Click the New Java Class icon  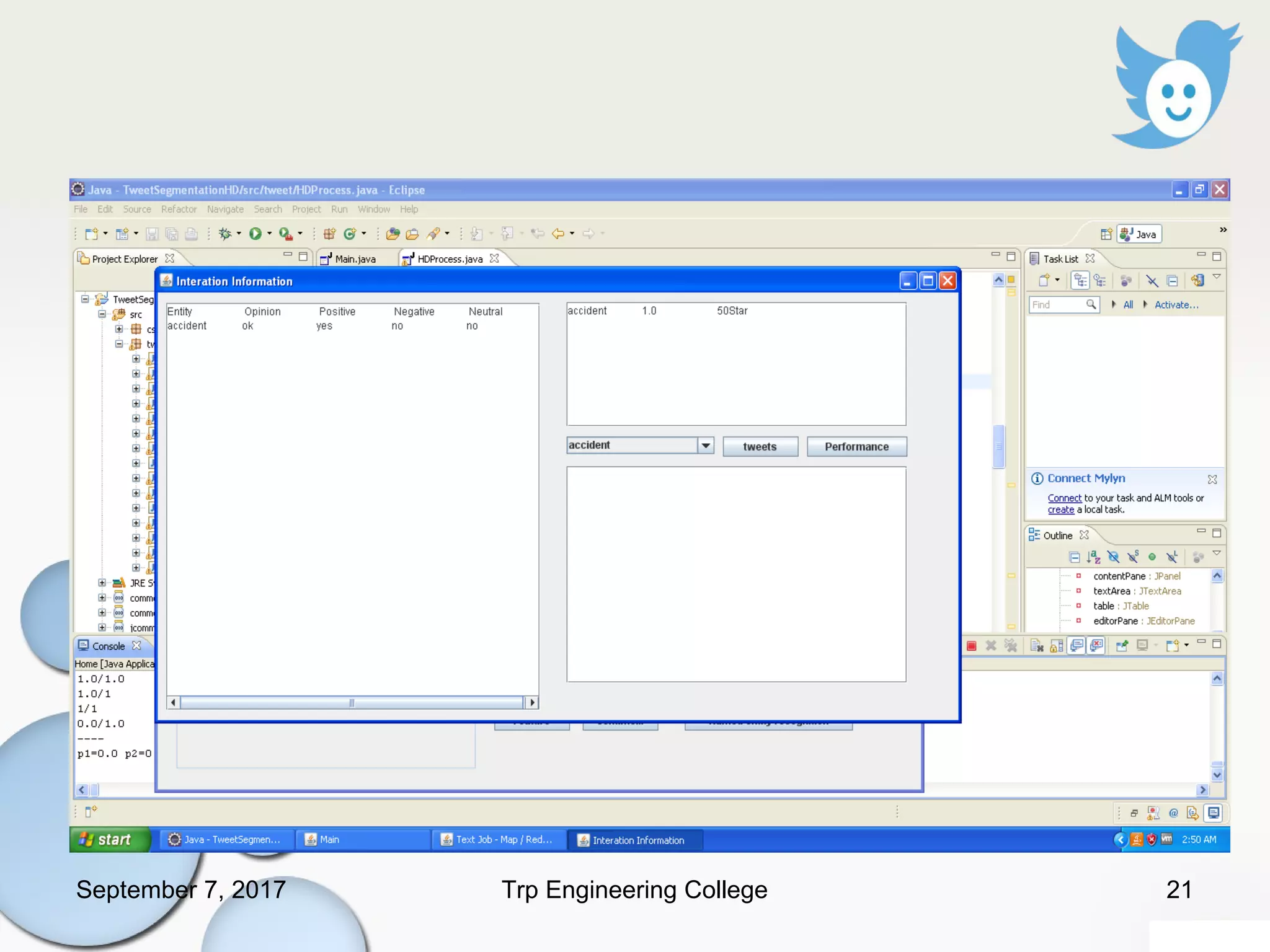349,234
